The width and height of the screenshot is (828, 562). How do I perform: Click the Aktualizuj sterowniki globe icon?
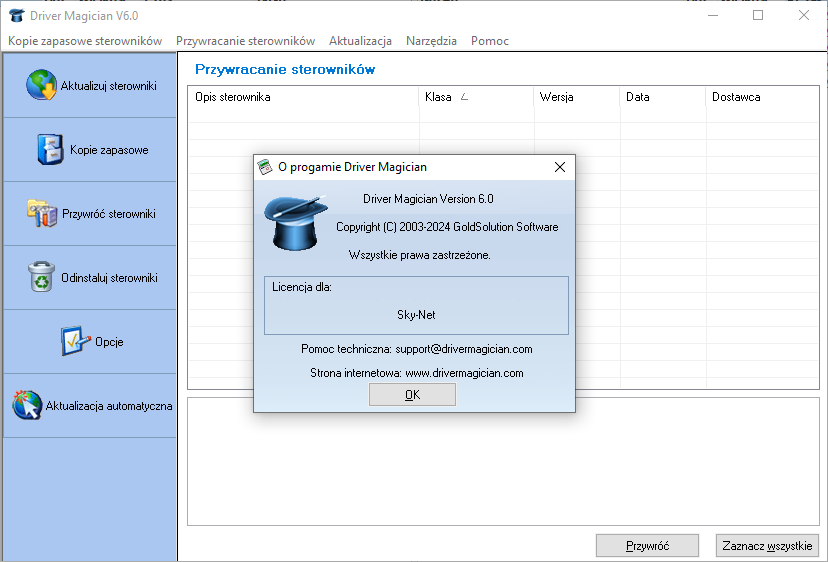pyautogui.click(x=41, y=85)
